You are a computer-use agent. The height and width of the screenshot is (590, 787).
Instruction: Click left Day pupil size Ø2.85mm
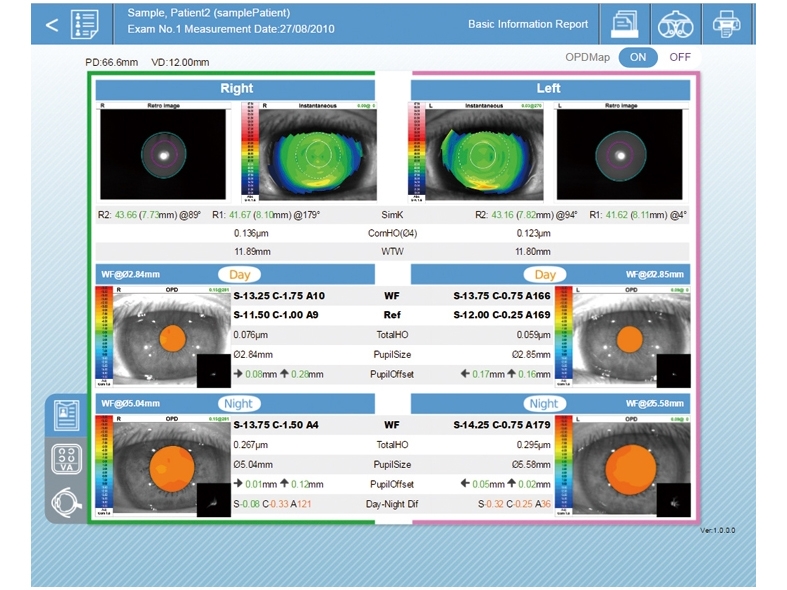(x=532, y=355)
